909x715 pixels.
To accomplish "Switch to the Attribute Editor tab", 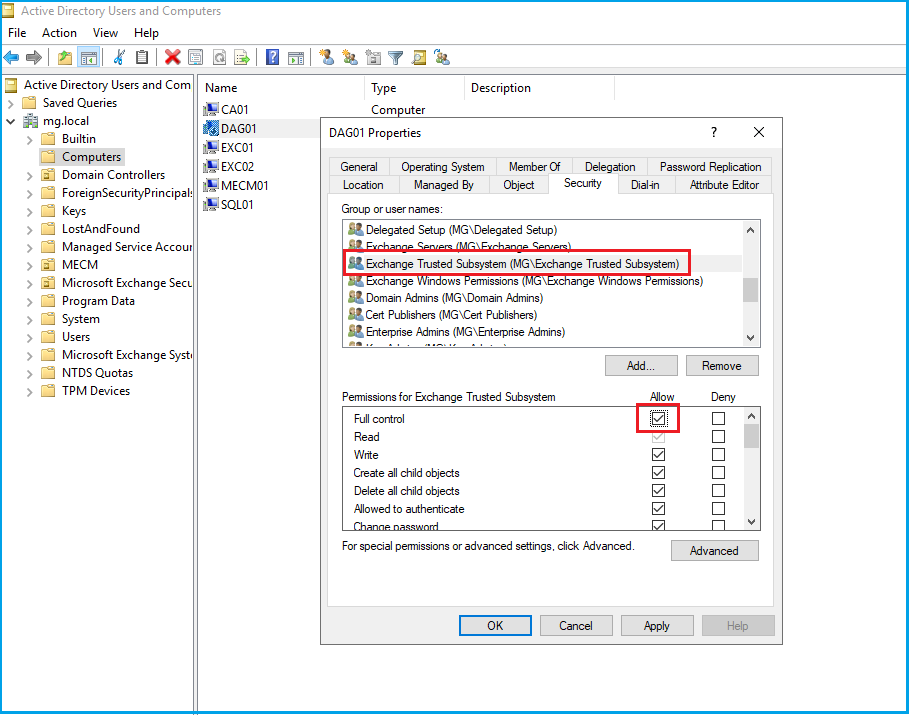I will pyautogui.click(x=724, y=185).
